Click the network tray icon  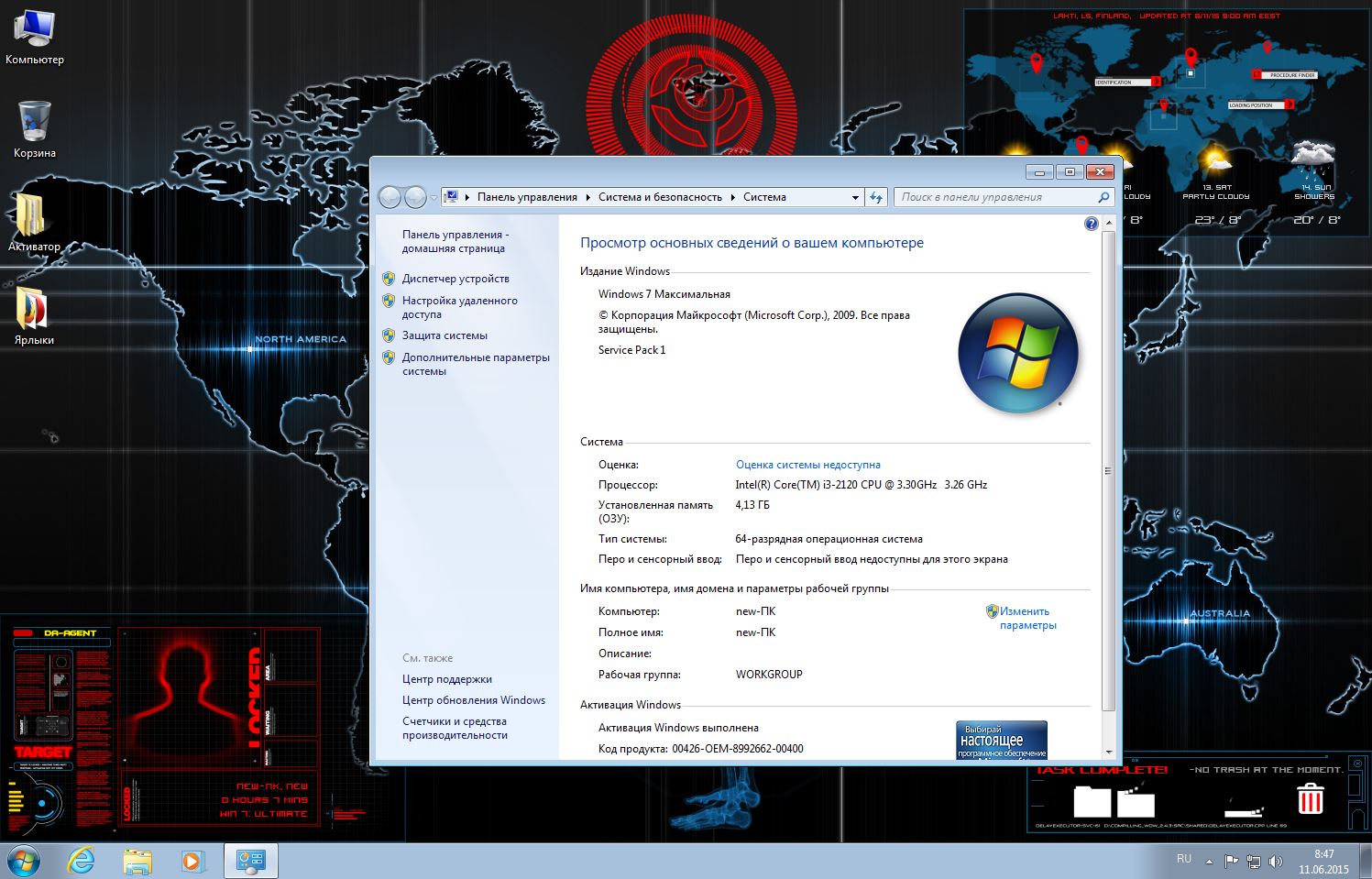1254,862
